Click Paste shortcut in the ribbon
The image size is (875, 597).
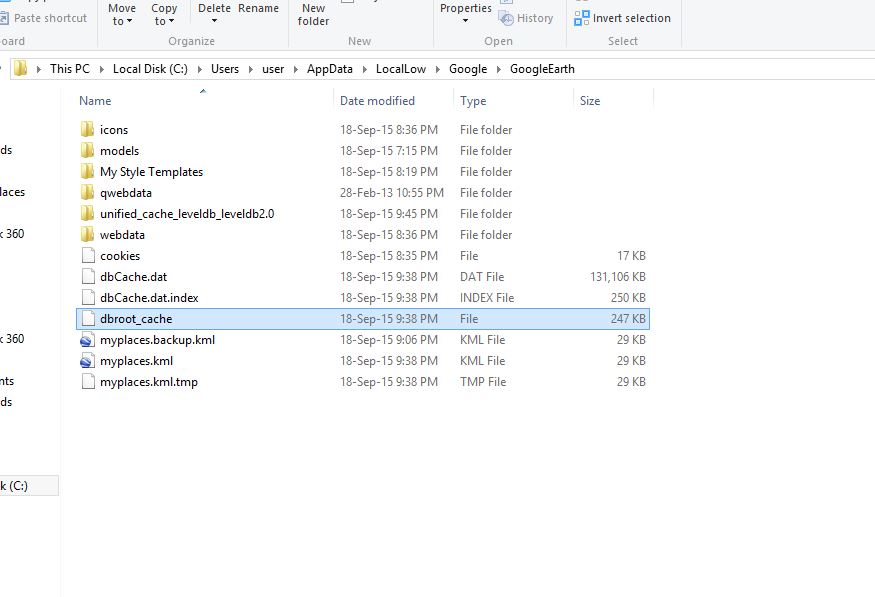[44, 18]
